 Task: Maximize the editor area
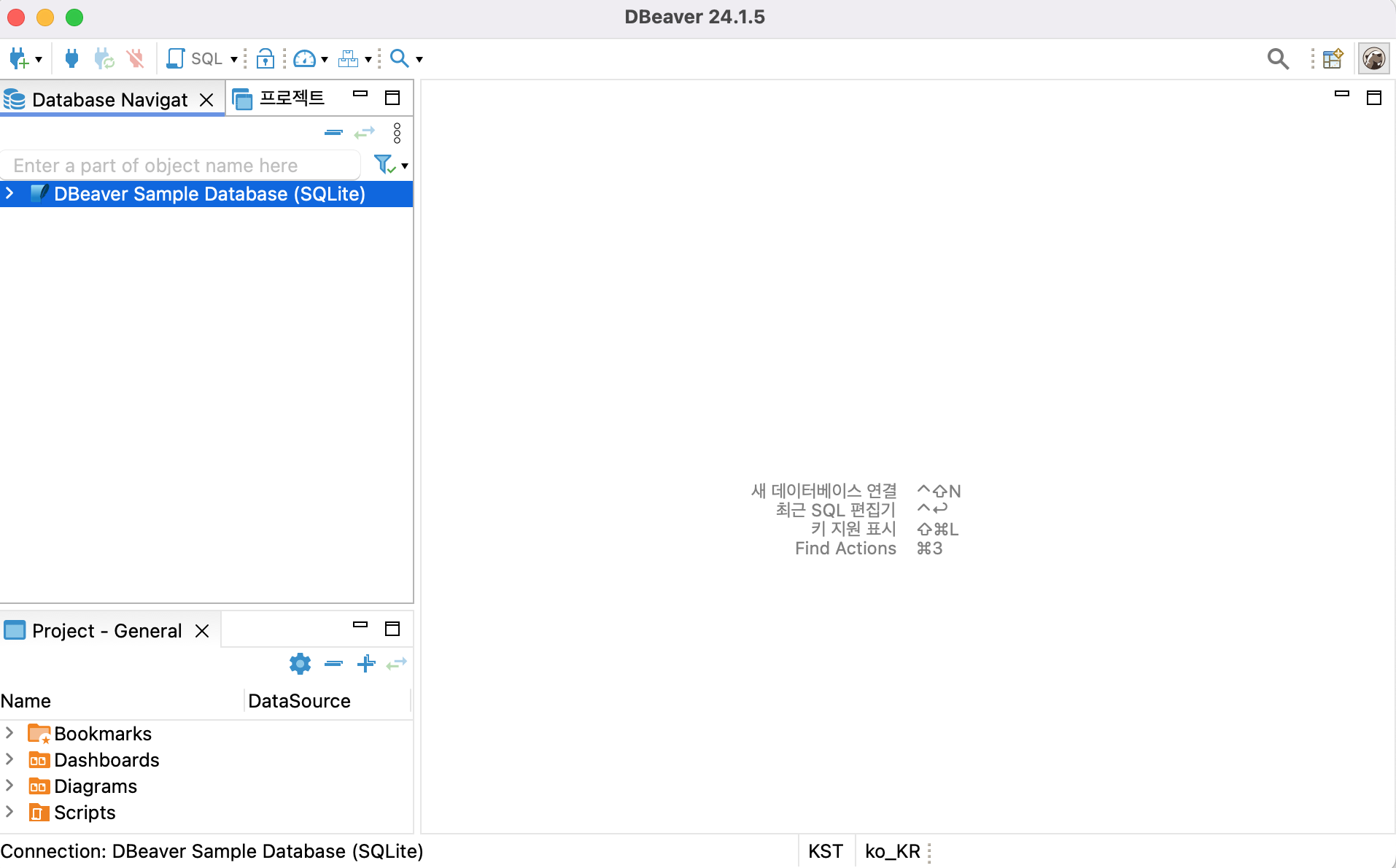1374,98
